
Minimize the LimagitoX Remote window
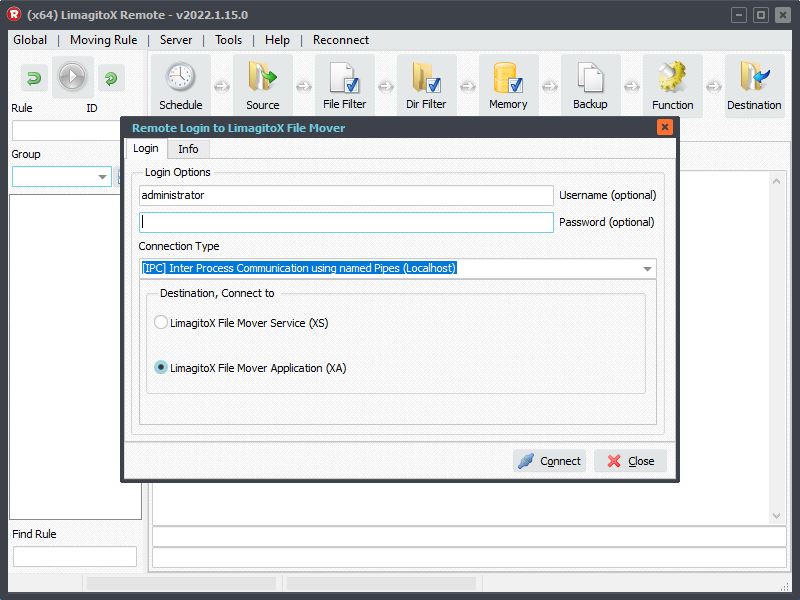(739, 15)
